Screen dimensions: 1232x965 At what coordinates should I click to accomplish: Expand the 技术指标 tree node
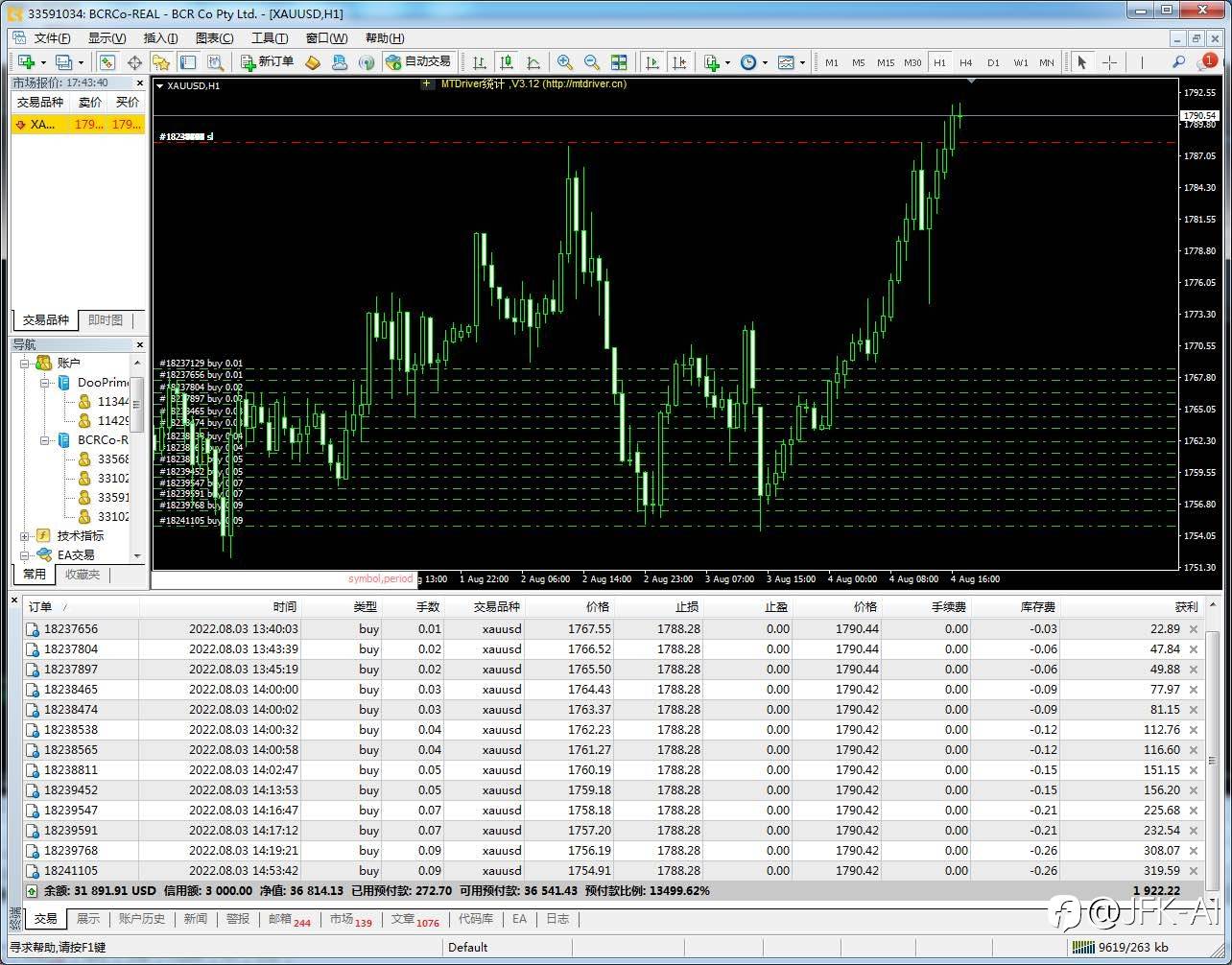tap(24, 536)
